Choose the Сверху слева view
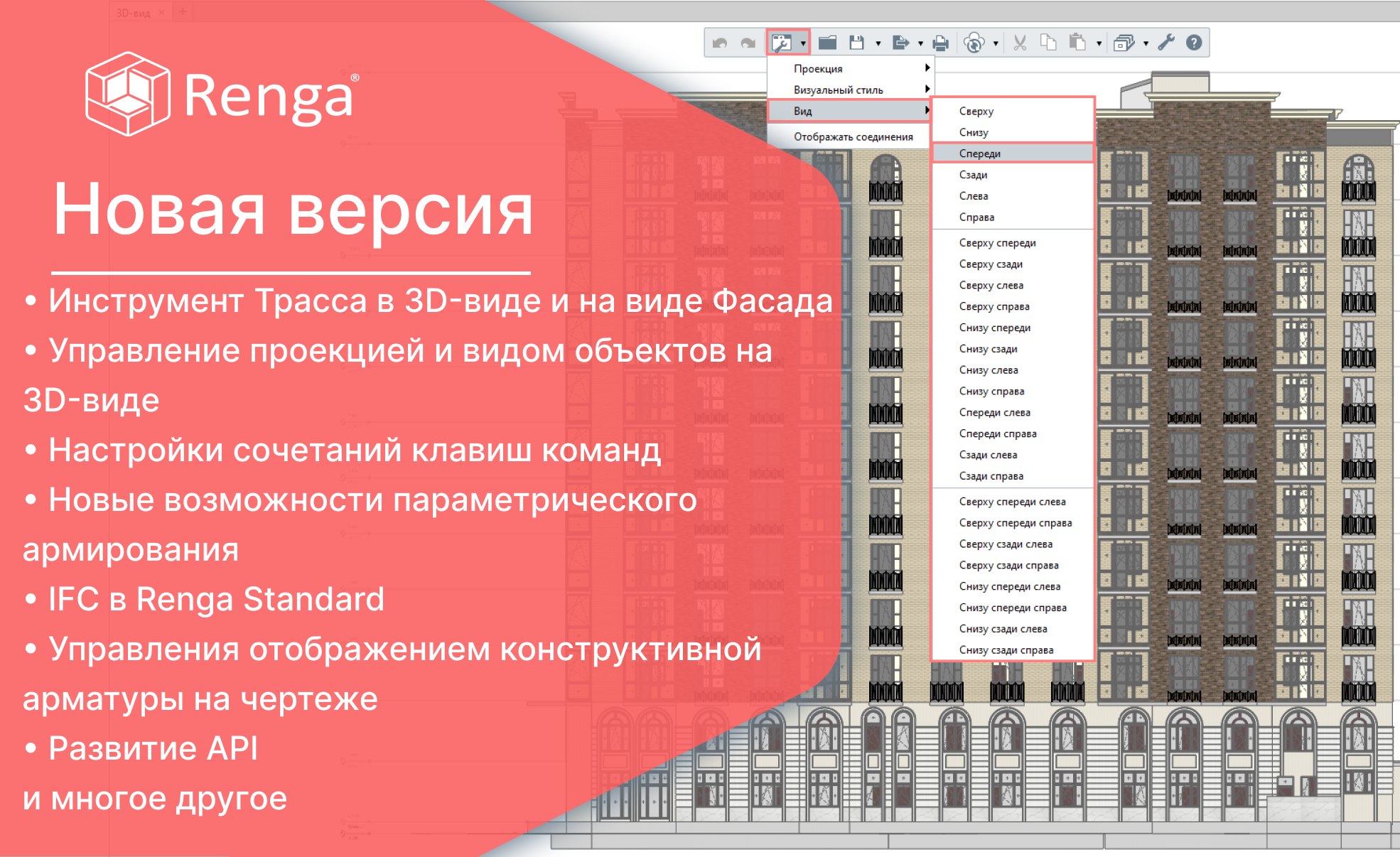Image resolution: width=1400 pixels, height=857 pixels. (x=1012, y=286)
